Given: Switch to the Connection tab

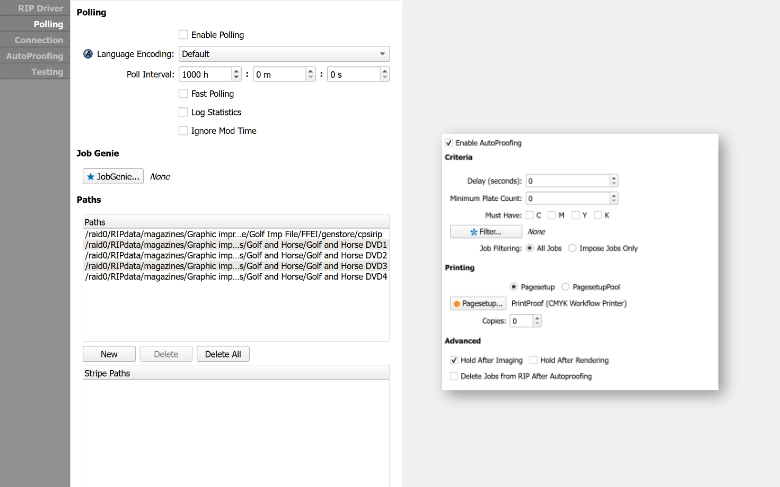Looking at the screenshot, I should coord(38,40).
